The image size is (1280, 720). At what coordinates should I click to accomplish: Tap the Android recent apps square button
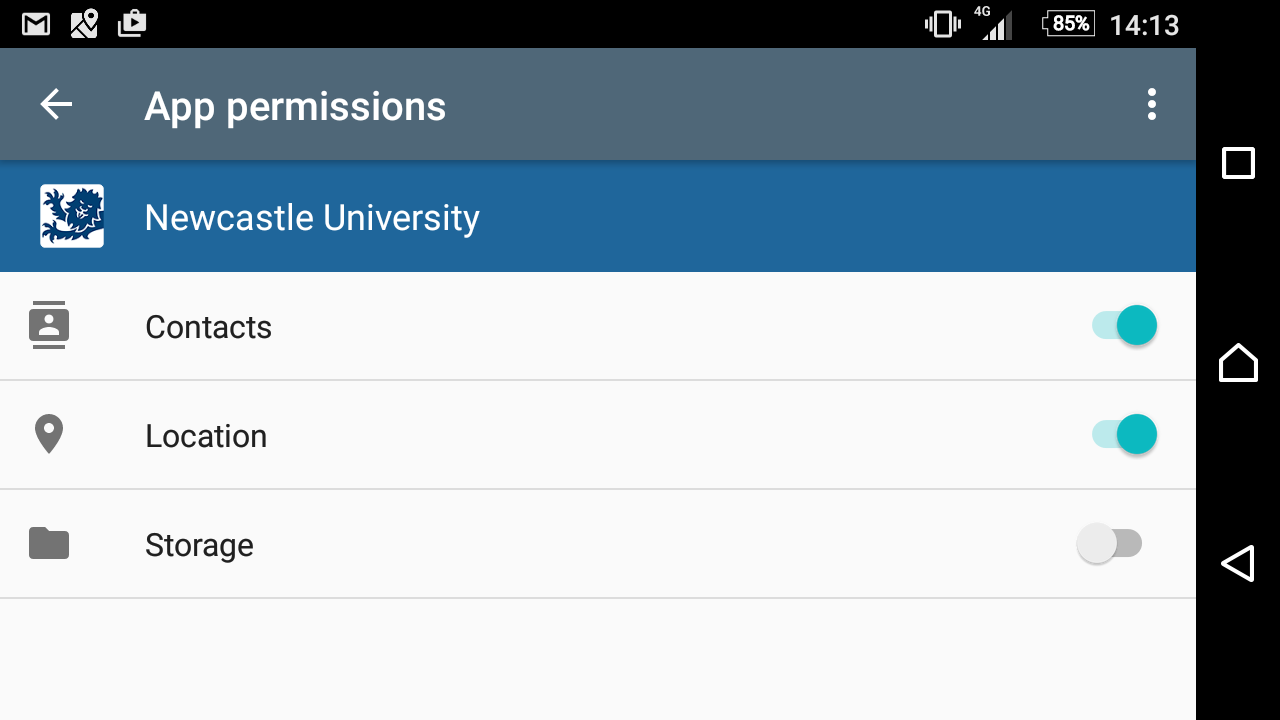tap(1238, 163)
